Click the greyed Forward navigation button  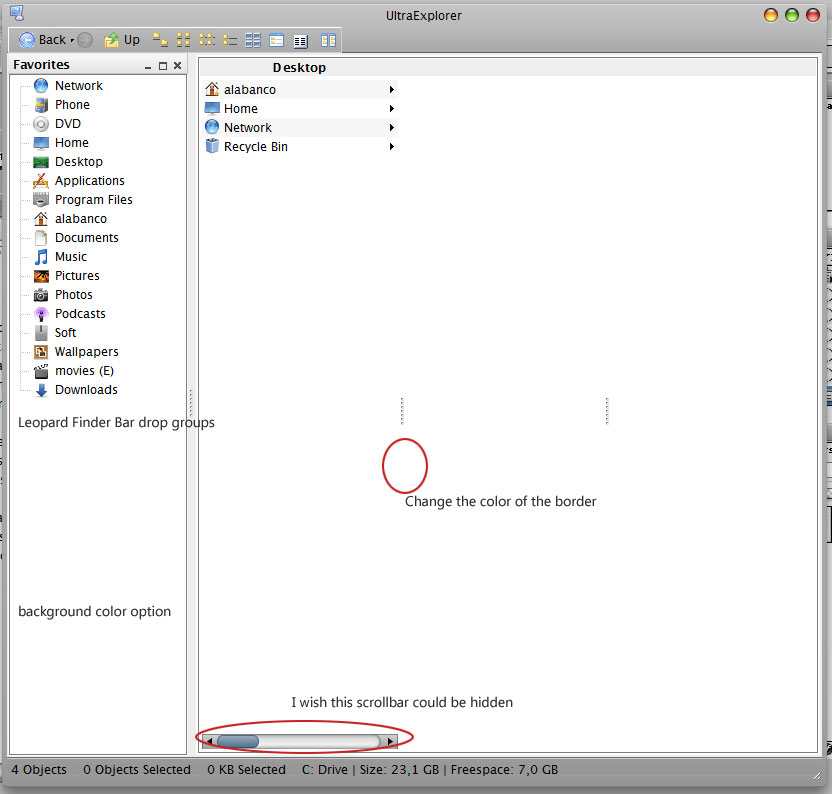coord(85,40)
